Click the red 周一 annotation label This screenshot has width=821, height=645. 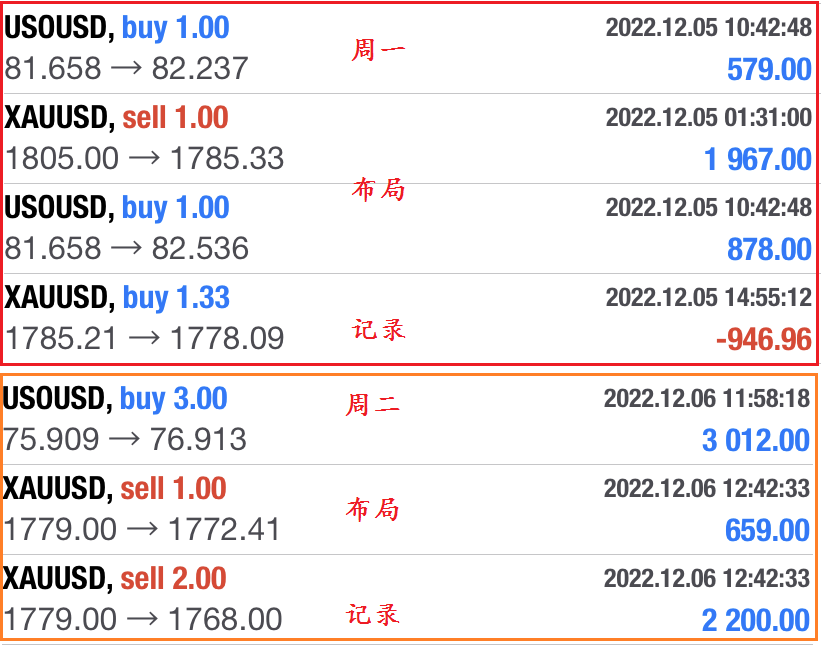(x=378, y=50)
